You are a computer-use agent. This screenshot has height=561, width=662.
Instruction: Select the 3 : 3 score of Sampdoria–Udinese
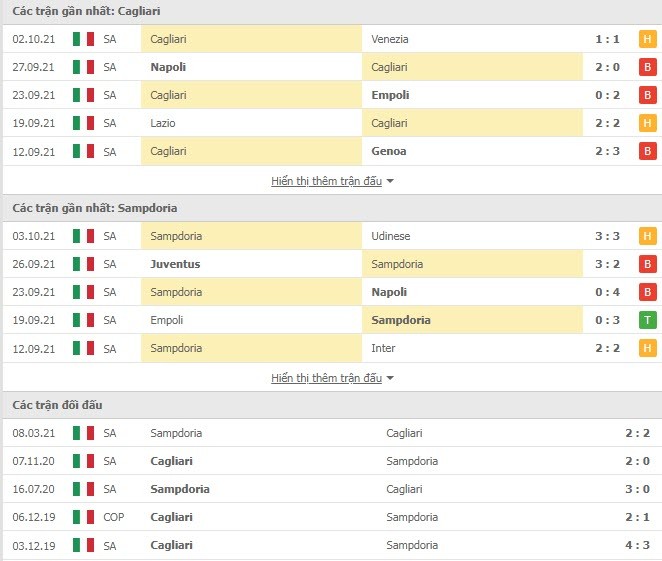coord(608,236)
